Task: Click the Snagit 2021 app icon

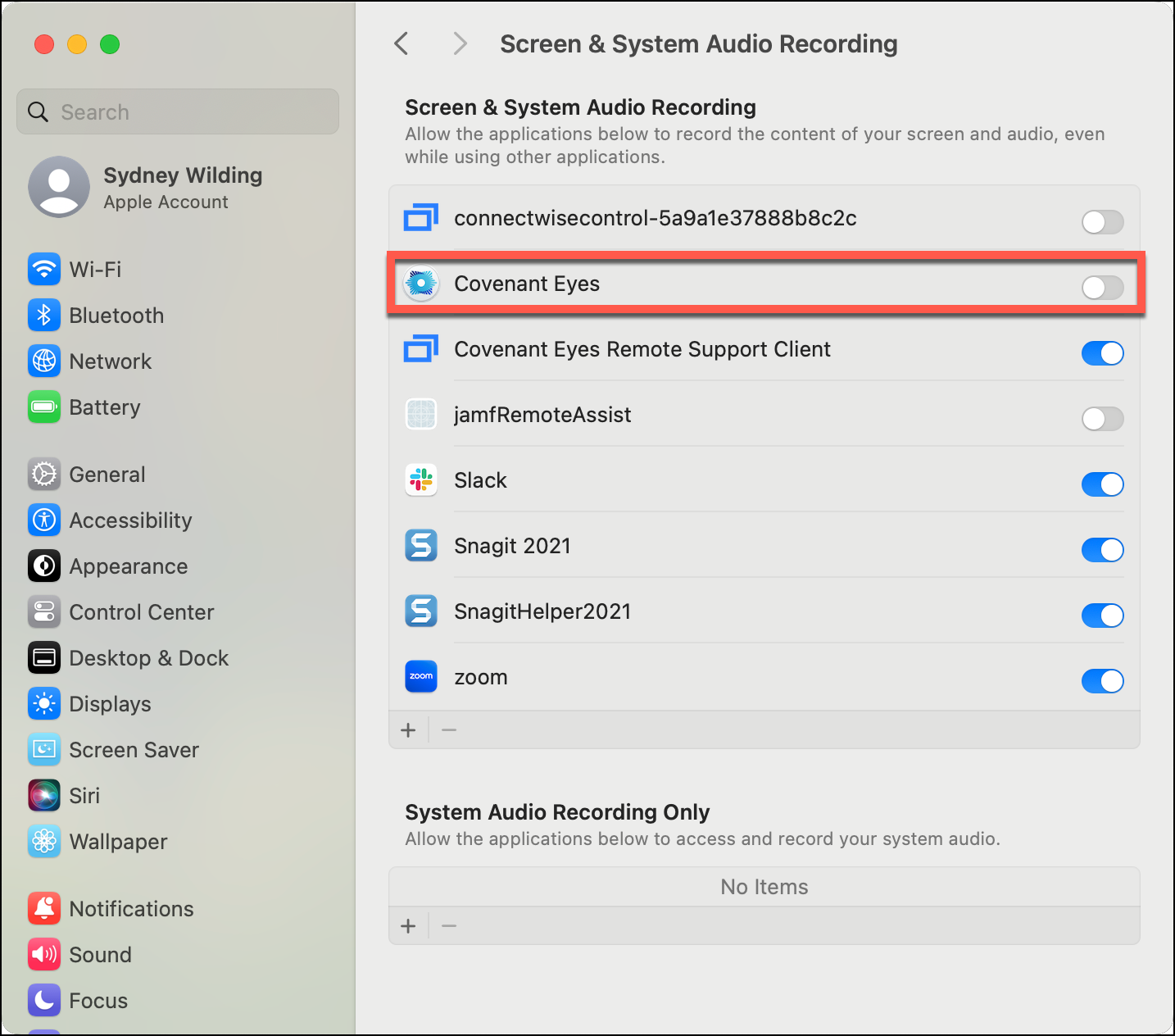Action: [421, 546]
